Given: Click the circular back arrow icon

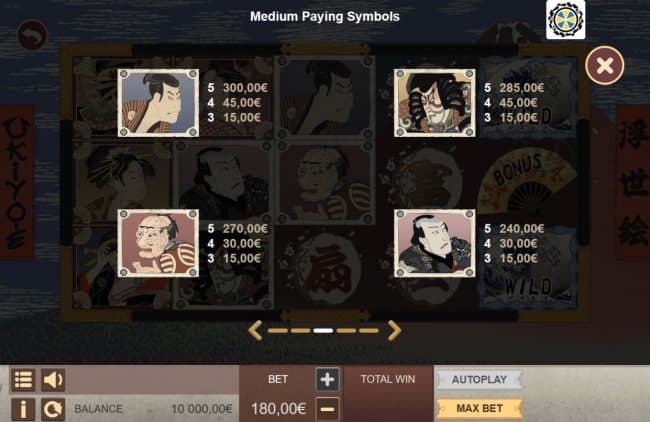Looking at the screenshot, I should [x=32, y=35].
